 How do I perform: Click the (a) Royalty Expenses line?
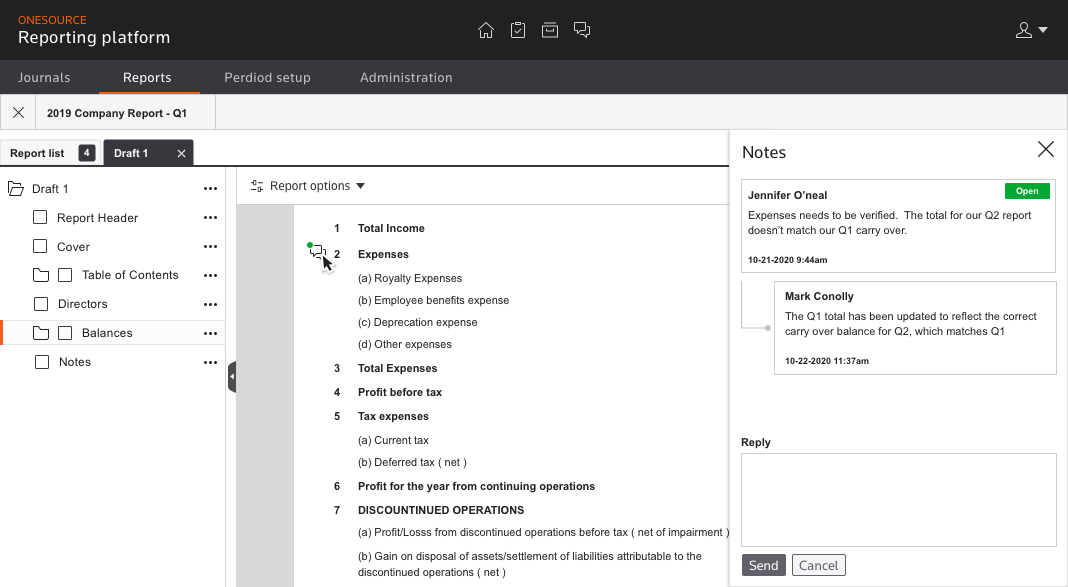pyautogui.click(x=410, y=278)
